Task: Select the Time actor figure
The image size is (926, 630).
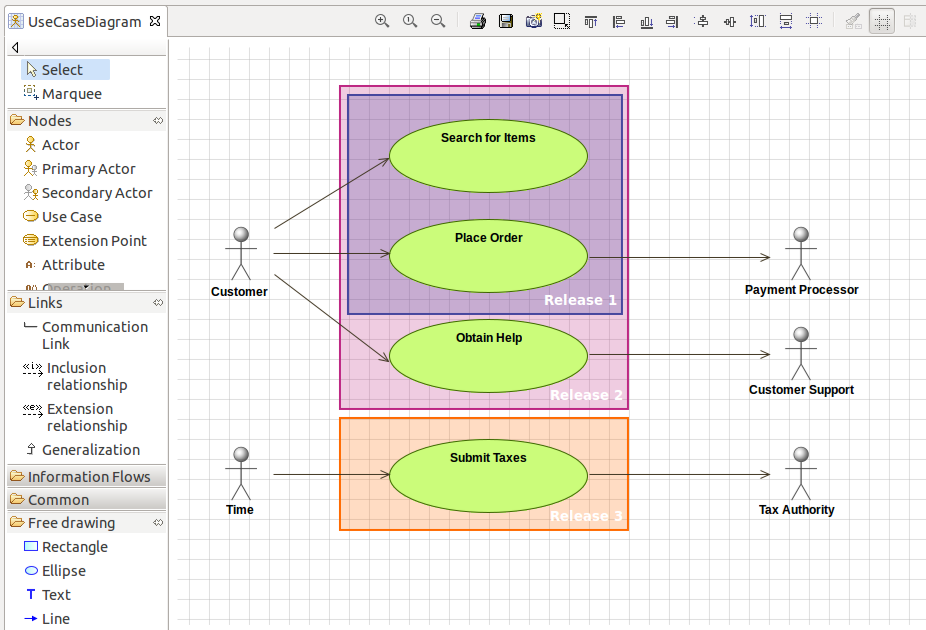Action: click(241, 474)
